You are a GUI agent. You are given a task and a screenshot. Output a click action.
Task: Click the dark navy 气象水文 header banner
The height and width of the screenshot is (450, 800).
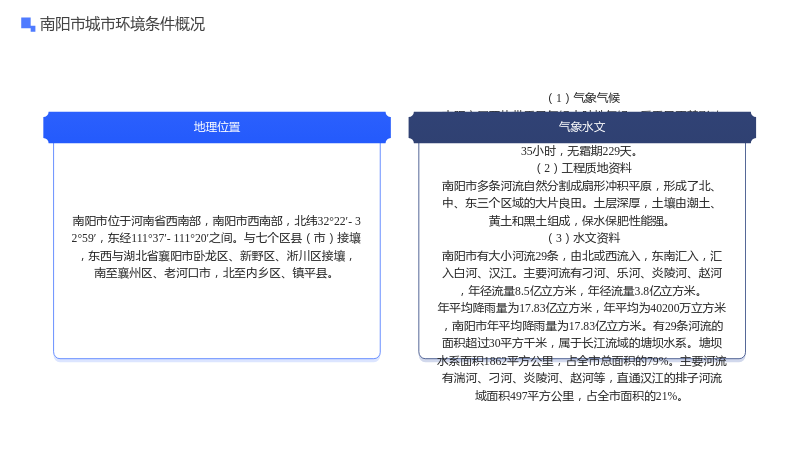(x=582, y=127)
